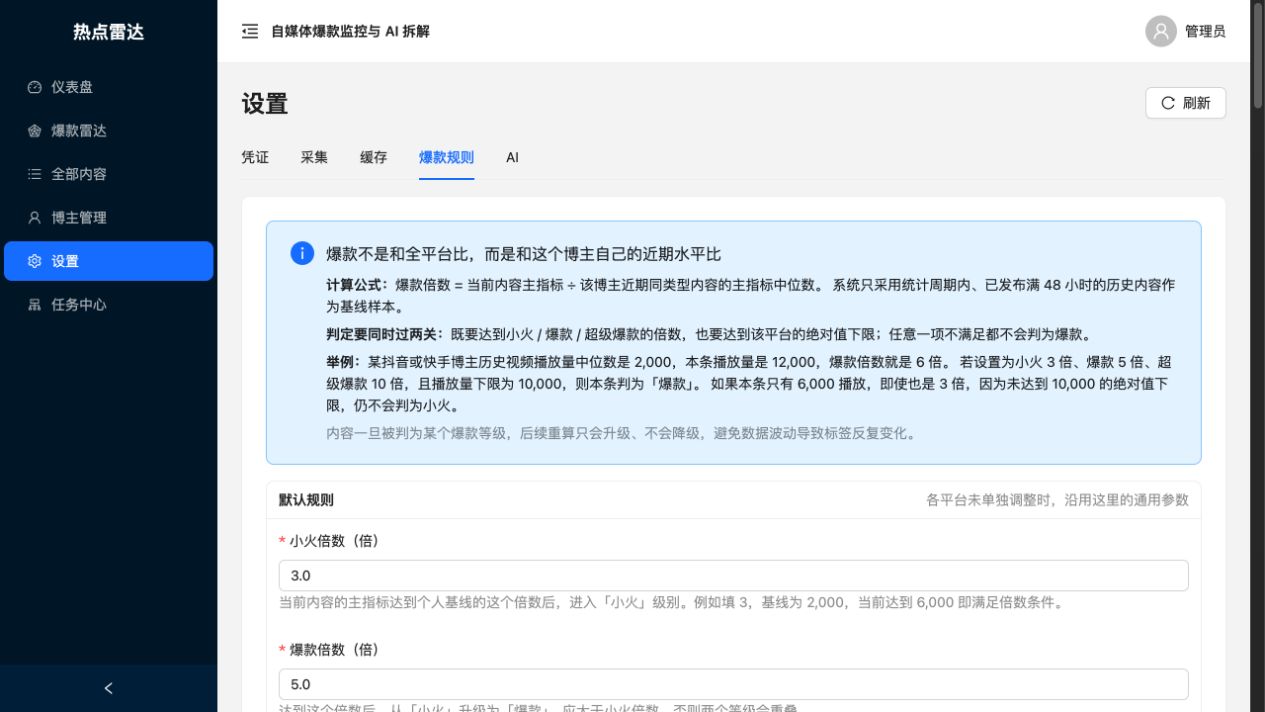Click the gear icon beside 设置
Screen dimensions: 1265x712
[x=35, y=261]
